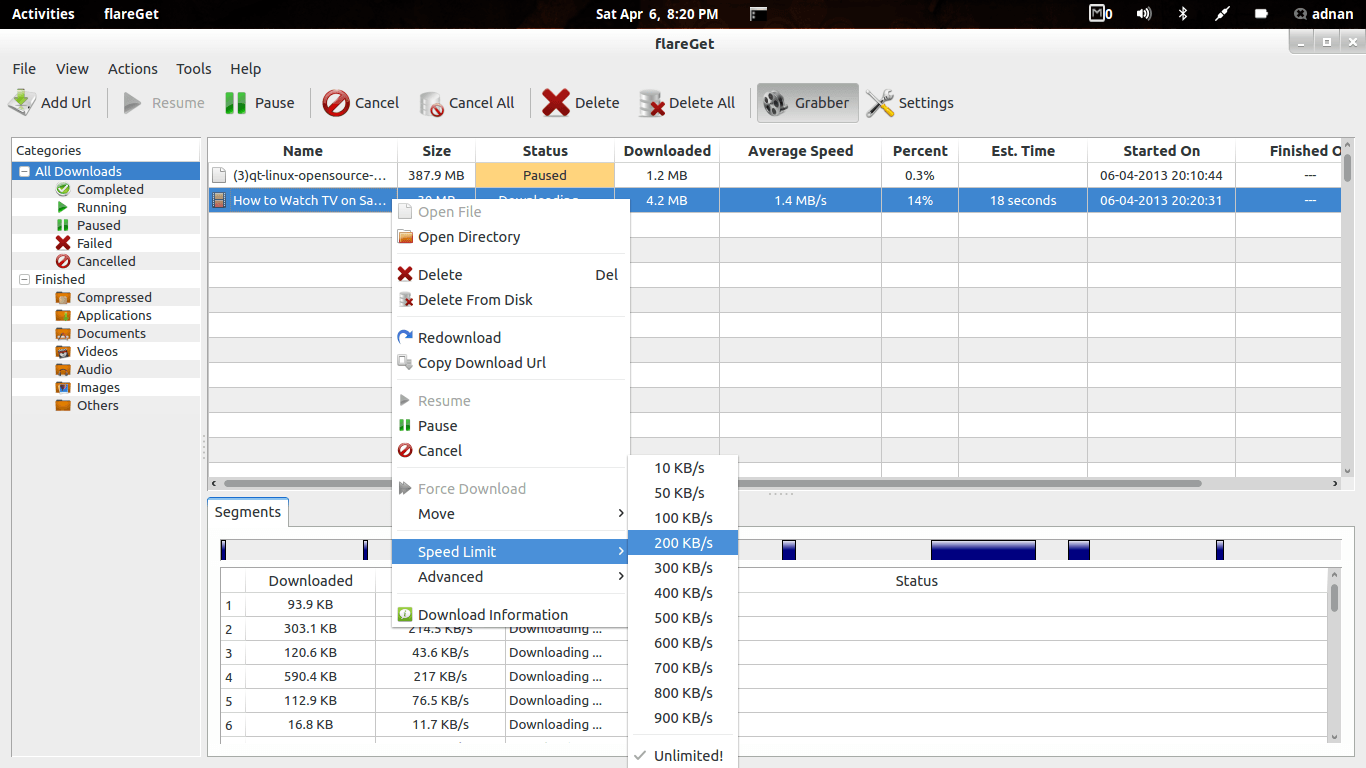Select the Completed category

[x=110, y=189]
